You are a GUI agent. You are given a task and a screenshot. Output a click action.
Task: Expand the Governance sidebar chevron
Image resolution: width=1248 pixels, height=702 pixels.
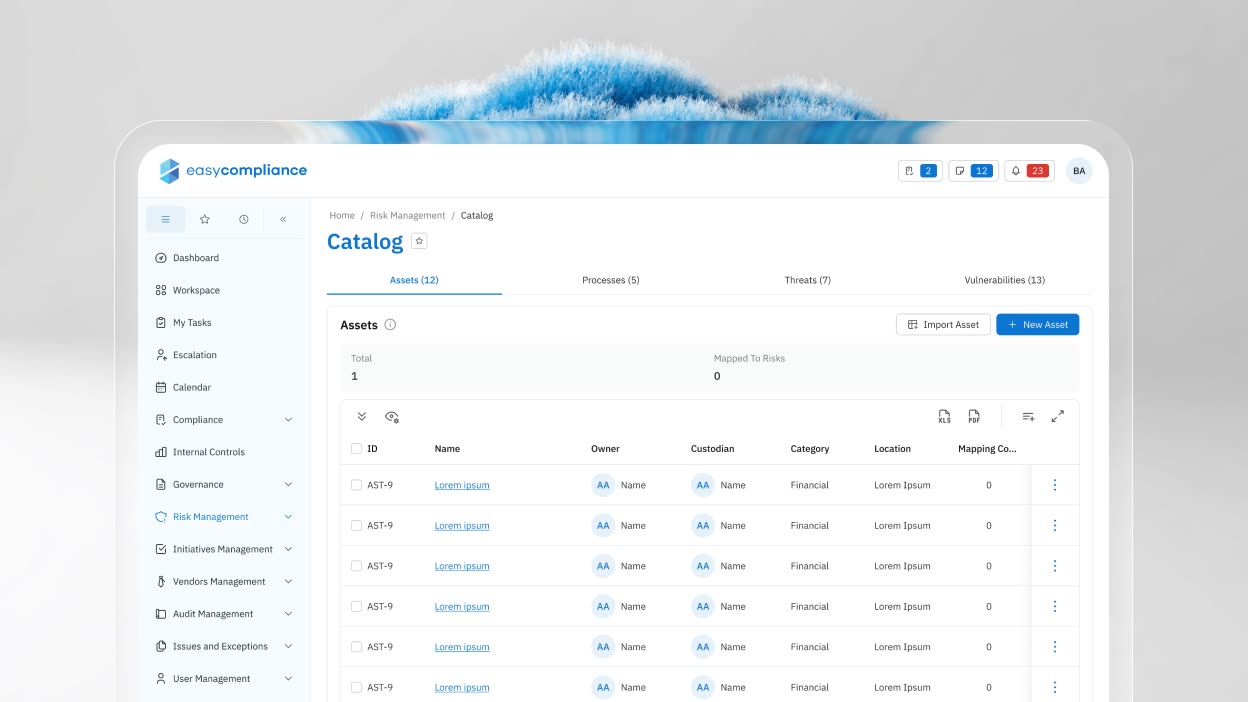(x=288, y=485)
